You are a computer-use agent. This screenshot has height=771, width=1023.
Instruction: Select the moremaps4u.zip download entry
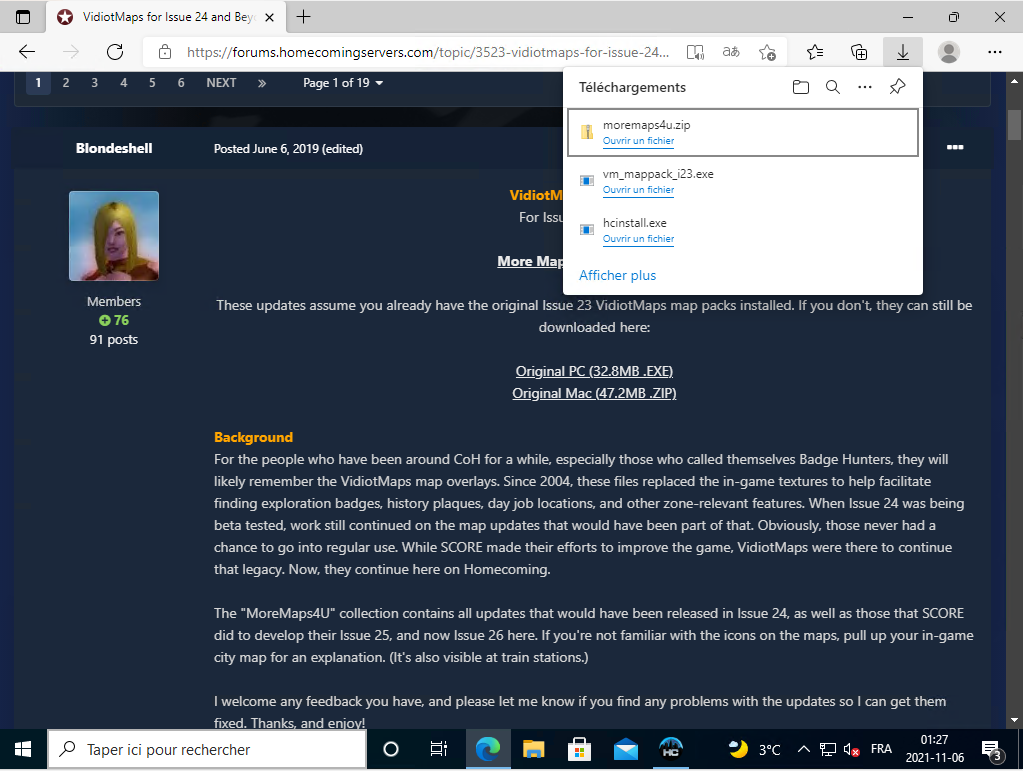coord(743,132)
